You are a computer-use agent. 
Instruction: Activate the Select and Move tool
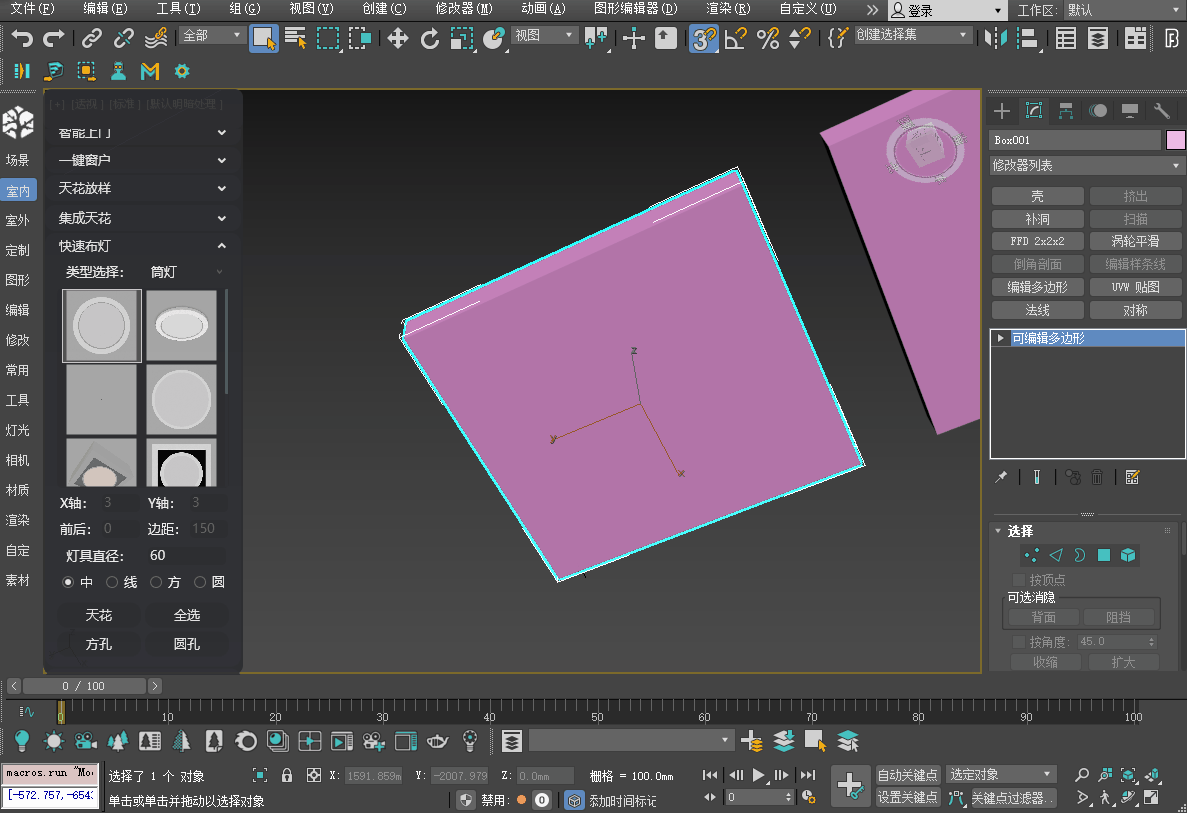tap(397, 37)
